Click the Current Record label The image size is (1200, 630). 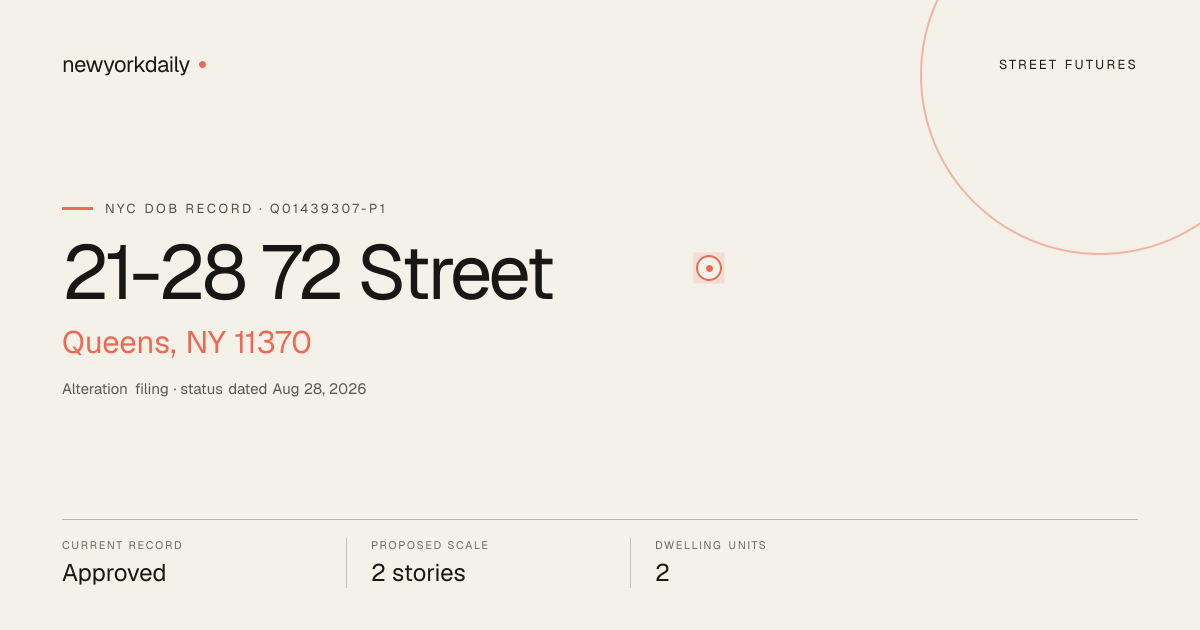(122, 546)
